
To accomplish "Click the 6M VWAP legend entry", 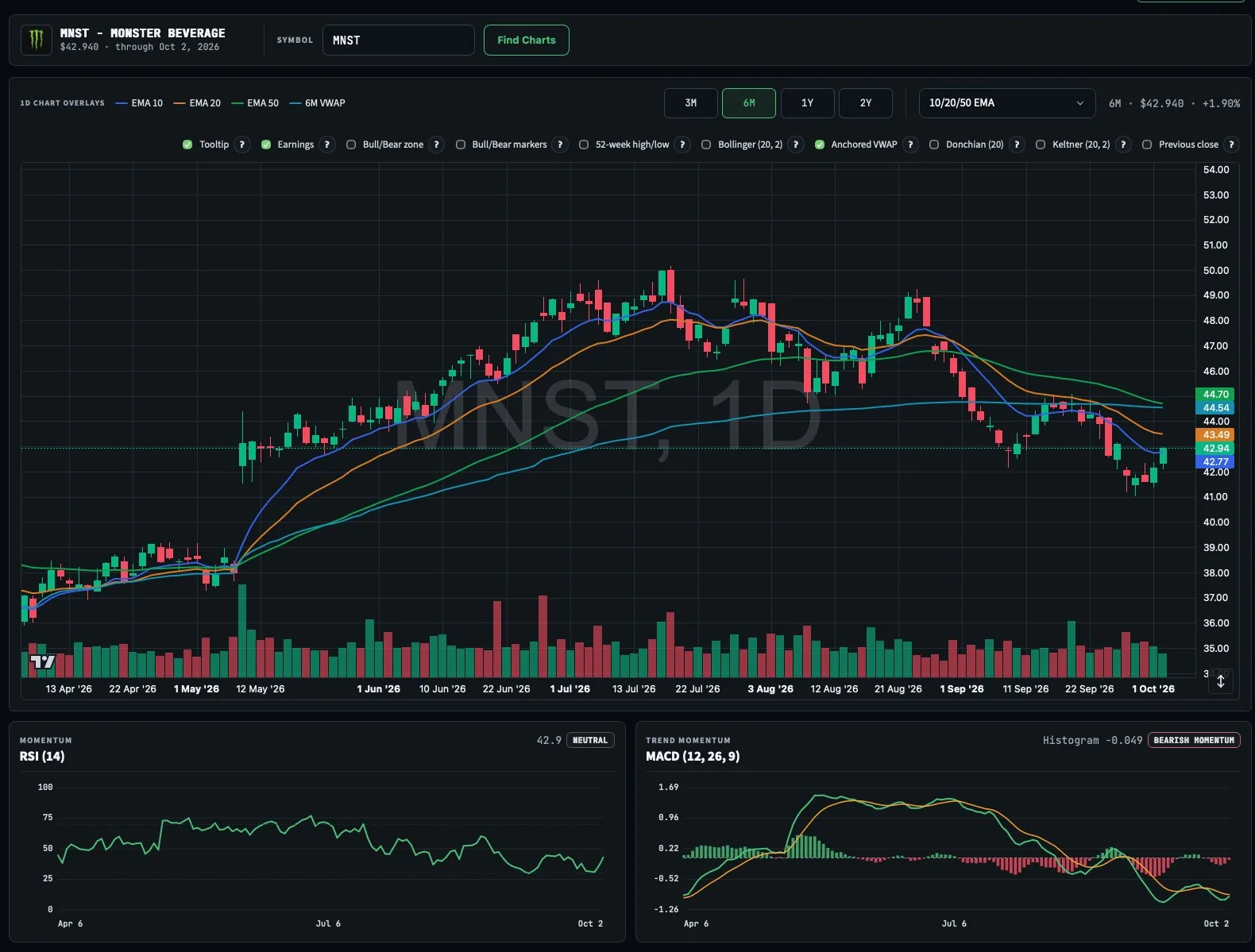I will pyautogui.click(x=318, y=103).
